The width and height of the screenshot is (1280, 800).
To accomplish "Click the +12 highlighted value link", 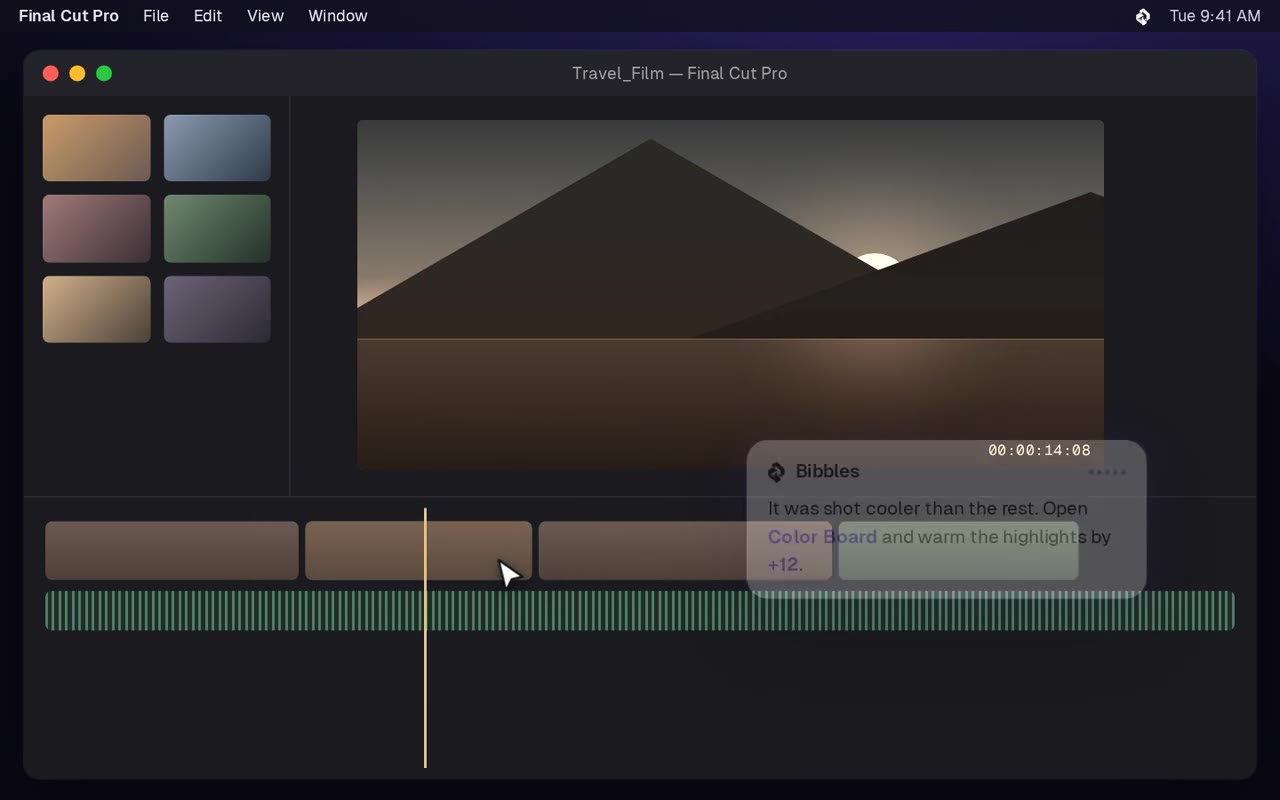I will coord(784,565).
